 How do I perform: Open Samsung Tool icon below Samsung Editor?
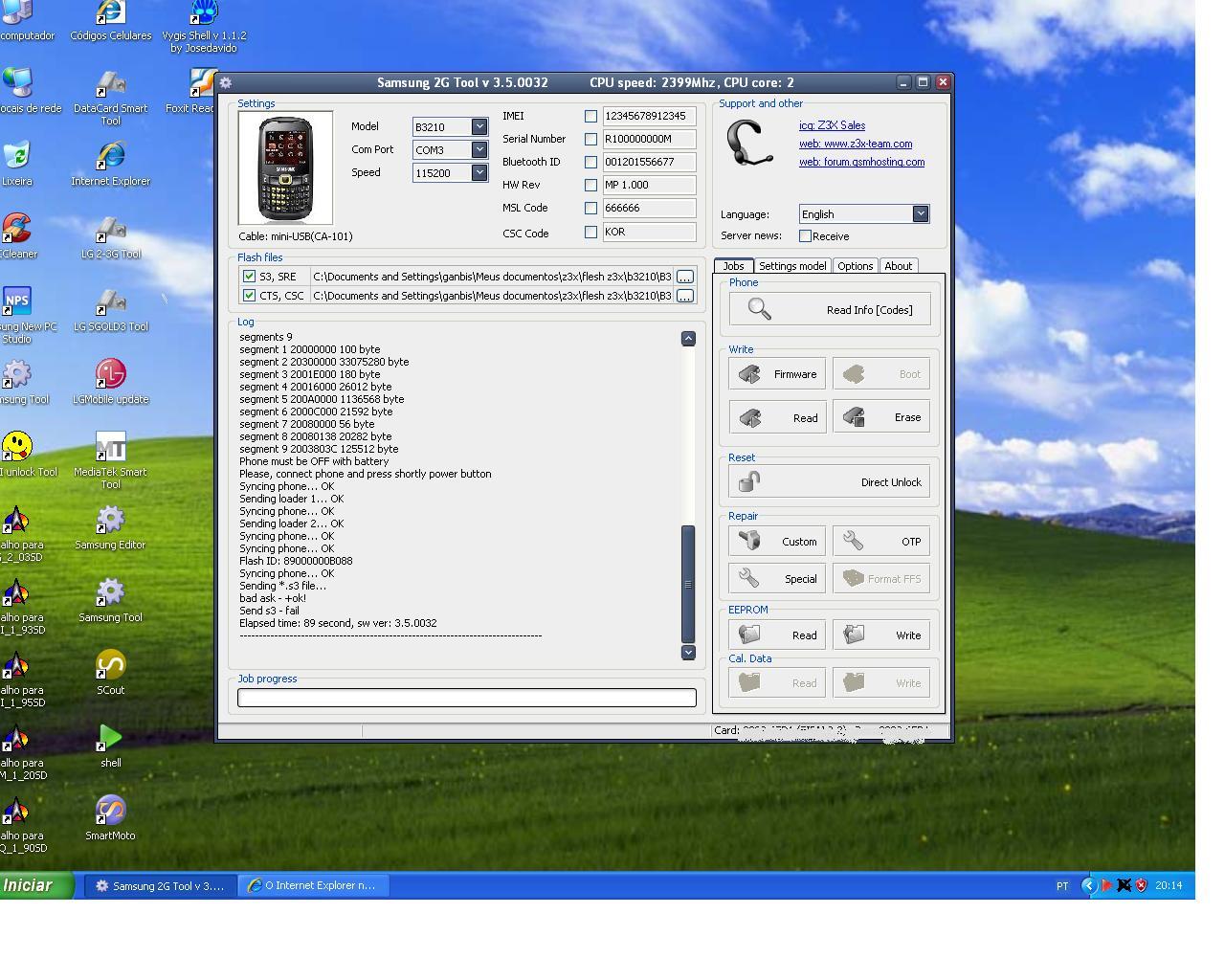point(110,600)
